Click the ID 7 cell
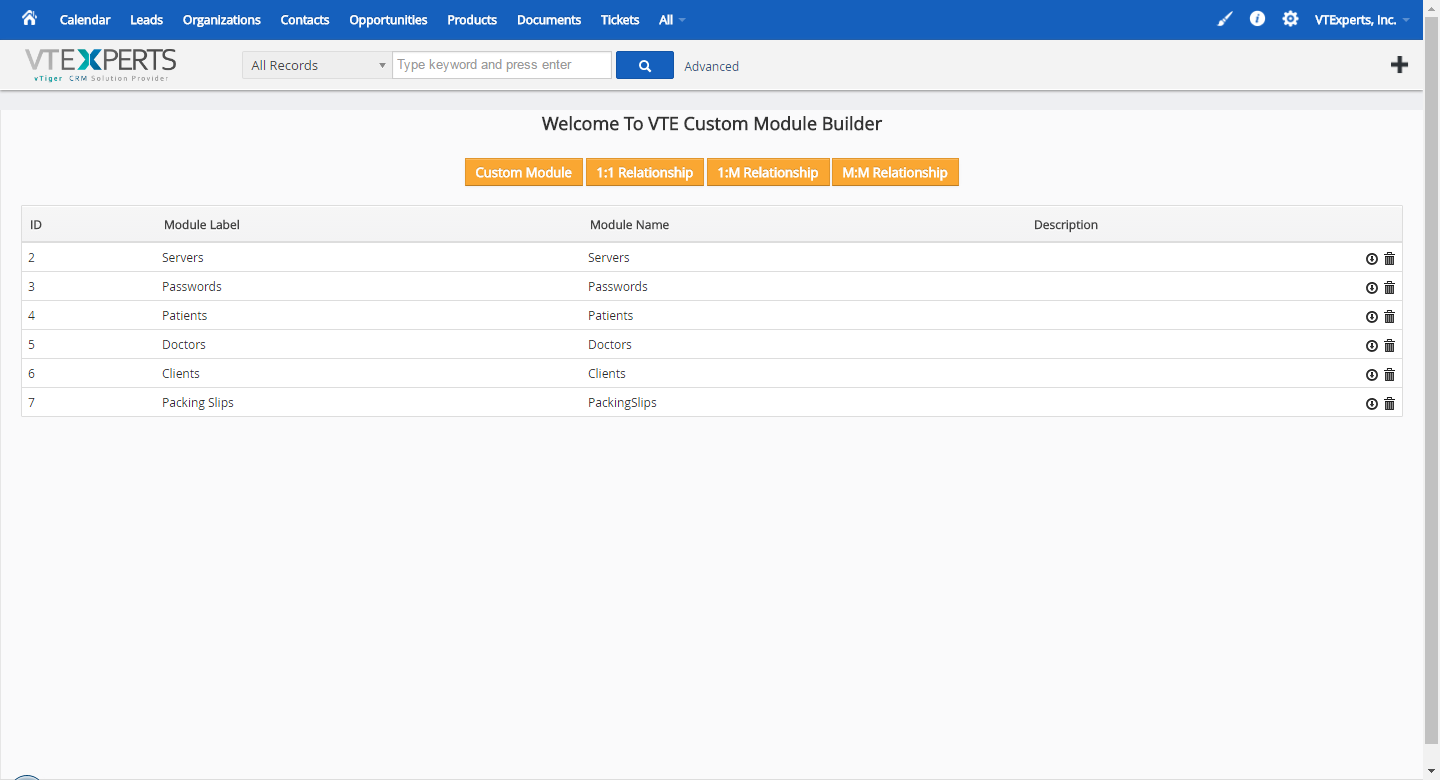This screenshot has width=1440, height=780. [32, 403]
